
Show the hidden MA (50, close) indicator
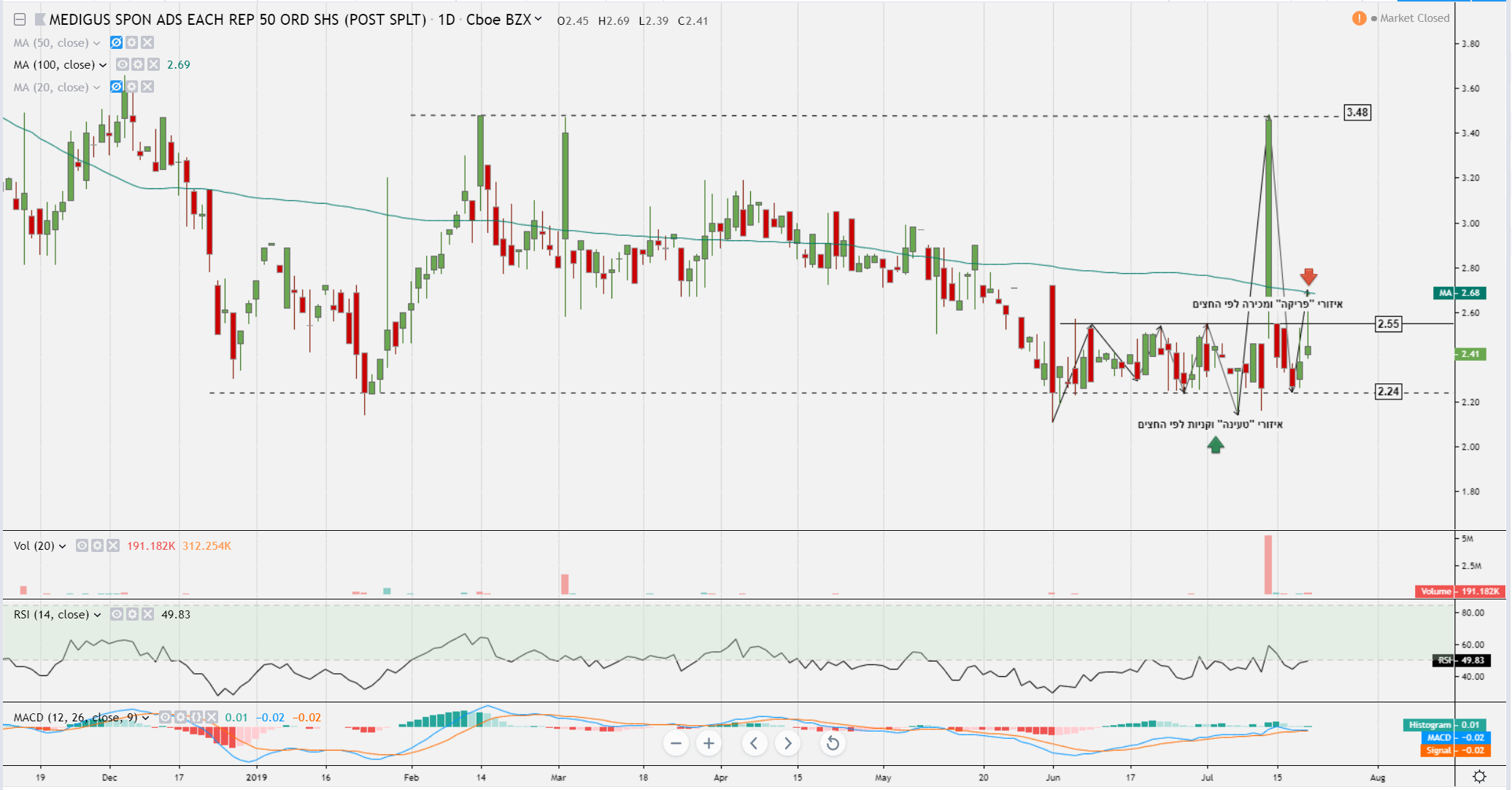[x=116, y=42]
